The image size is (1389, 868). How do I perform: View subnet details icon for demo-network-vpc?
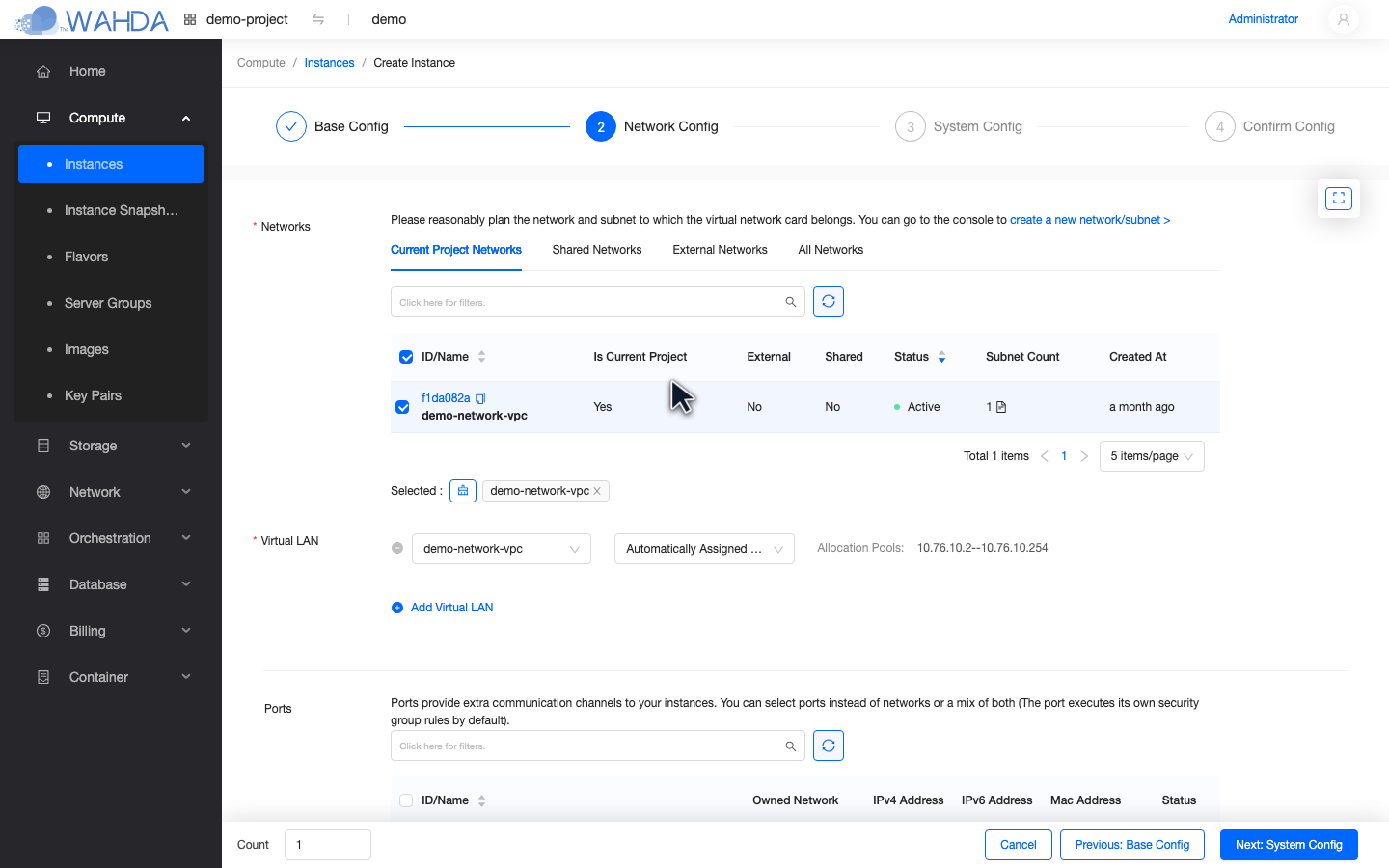1001,407
